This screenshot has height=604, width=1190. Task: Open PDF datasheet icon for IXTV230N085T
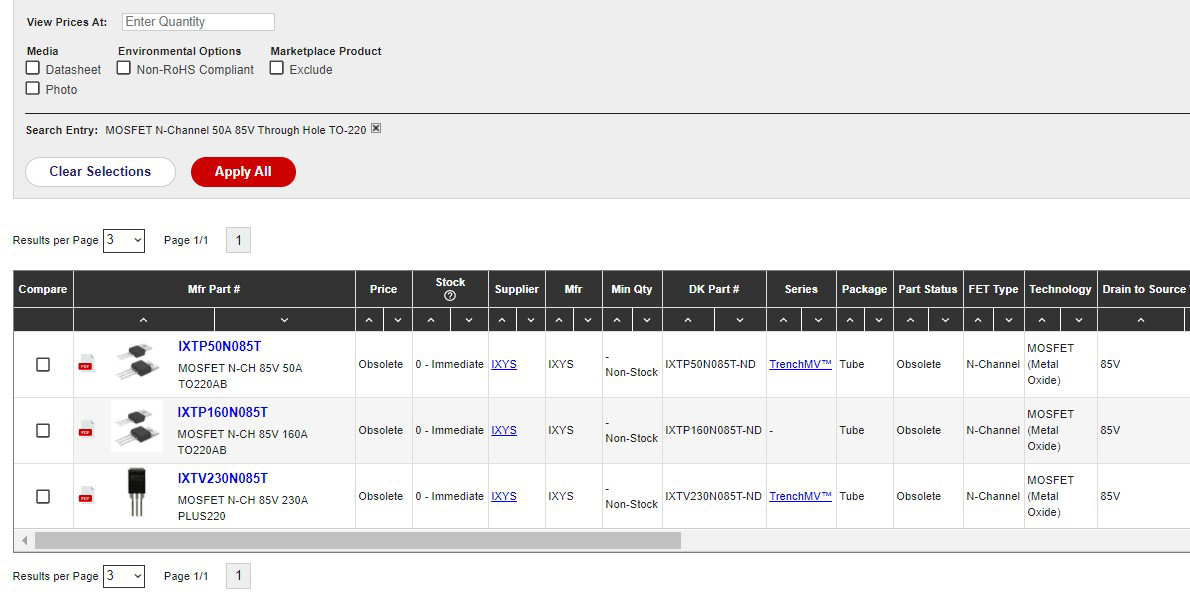click(86, 495)
